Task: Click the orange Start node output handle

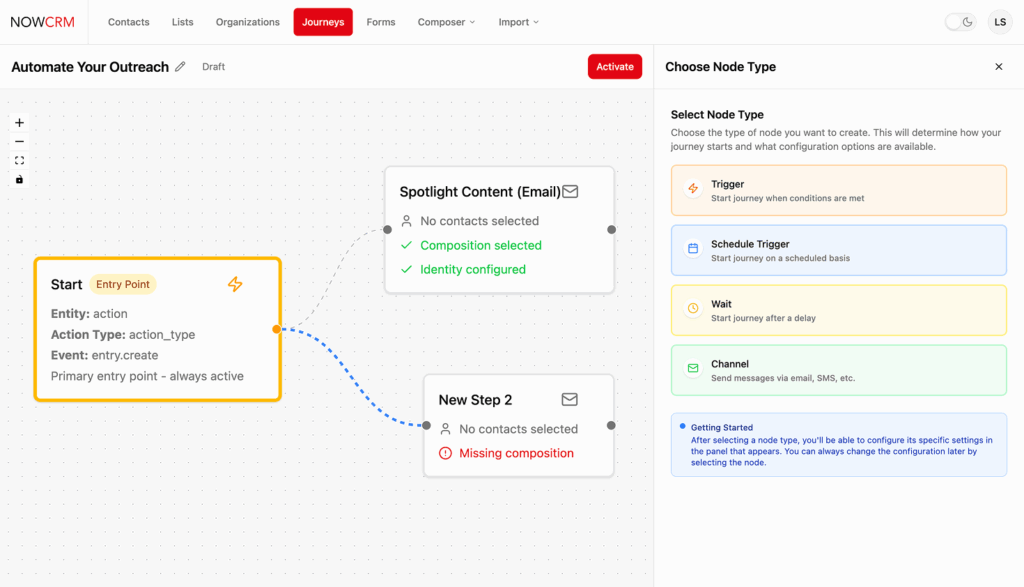Action: pyautogui.click(x=277, y=329)
